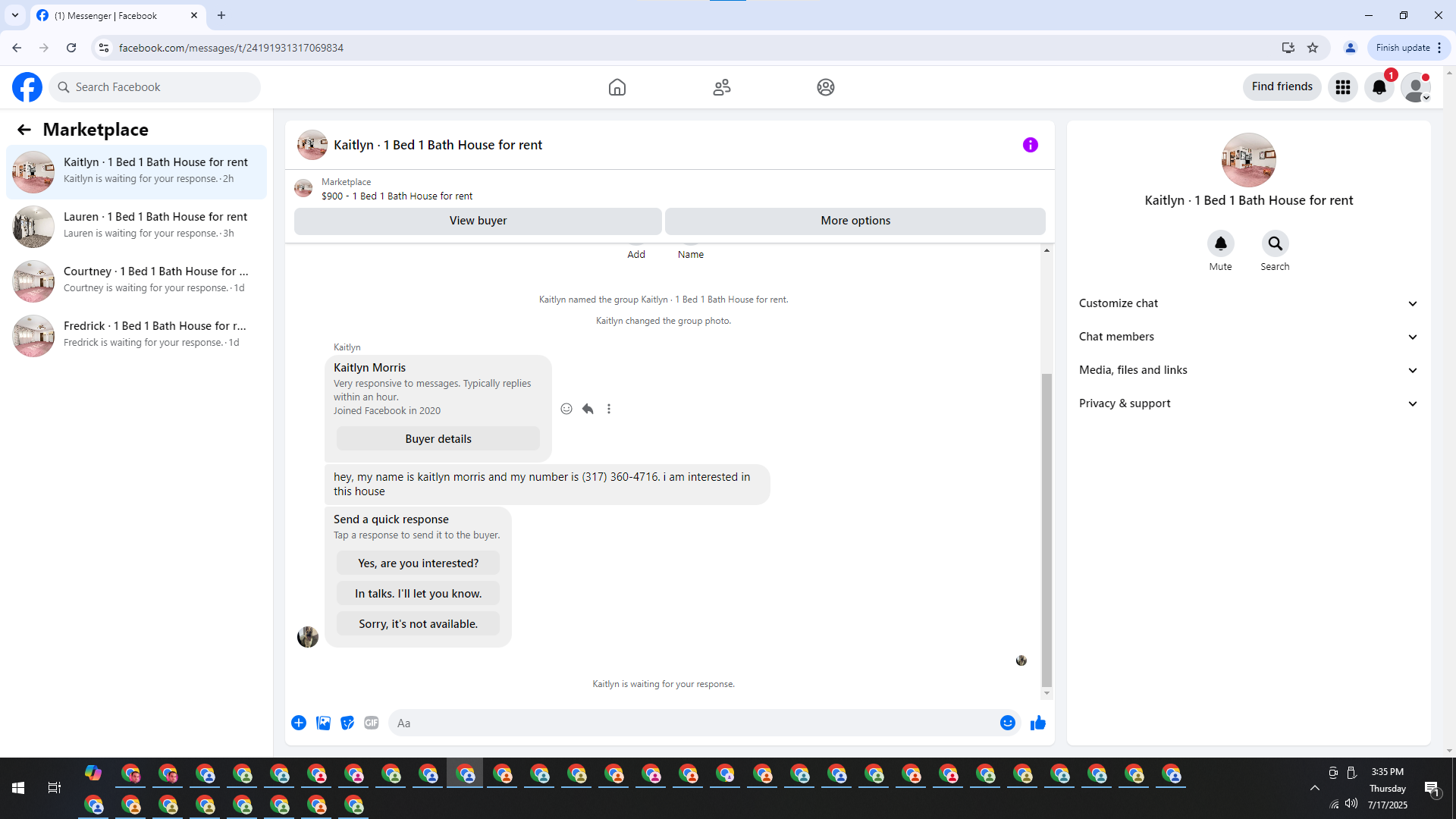Click the Mute bell icon
This screenshot has height=819, width=1456.
(x=1220, y=243)
